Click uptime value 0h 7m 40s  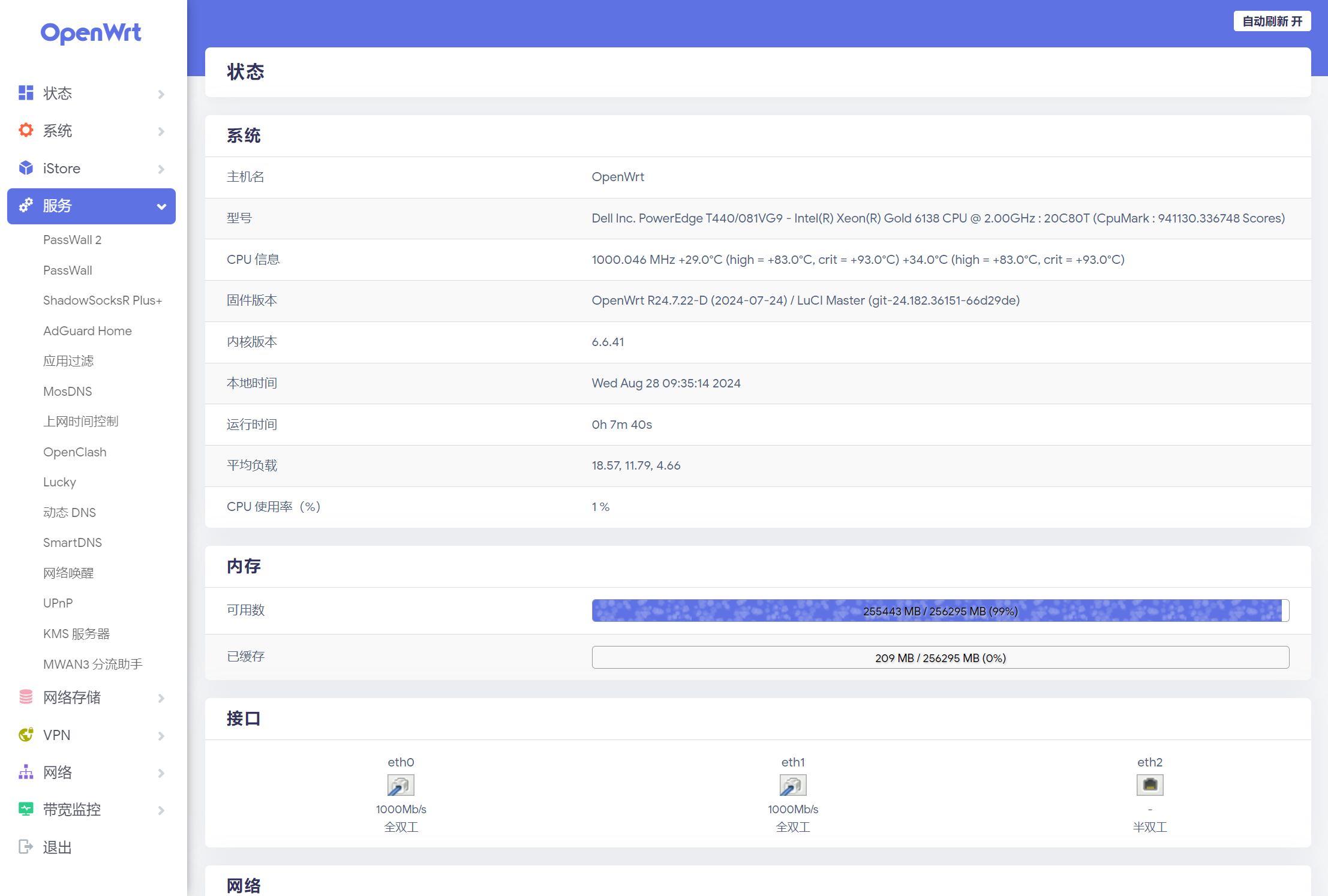622,425
